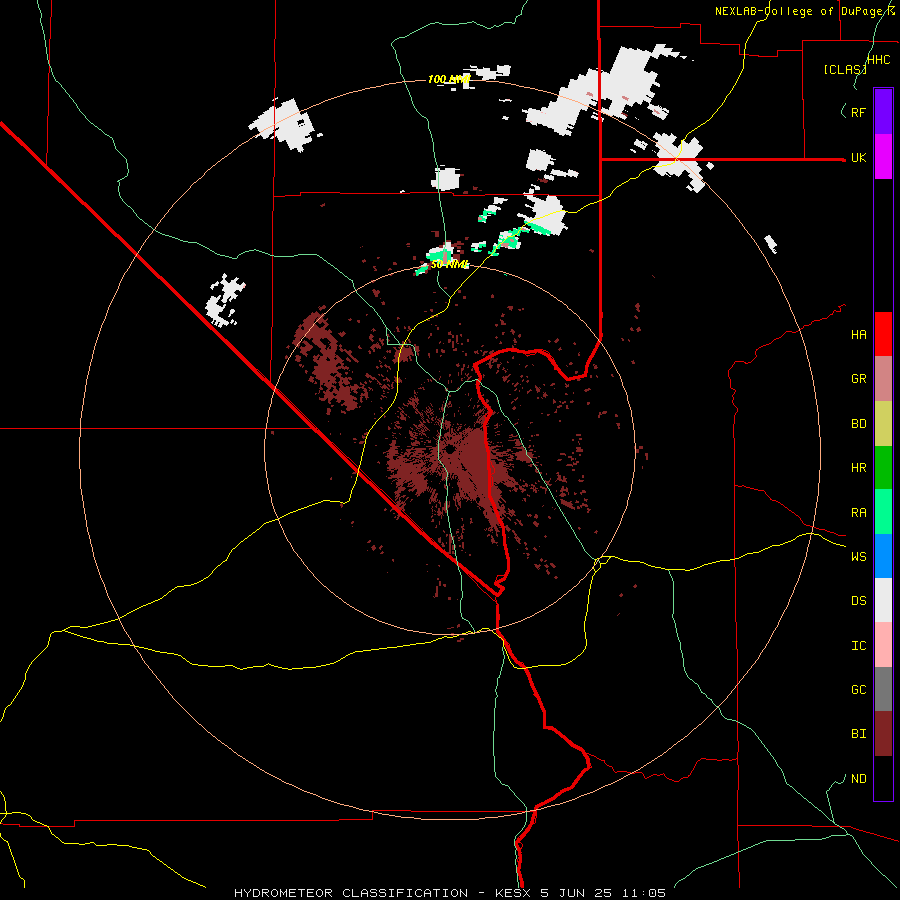Viewport: 900px width, 900px height.
Task: Click the DS legend label
Action: tap(858, 601)
